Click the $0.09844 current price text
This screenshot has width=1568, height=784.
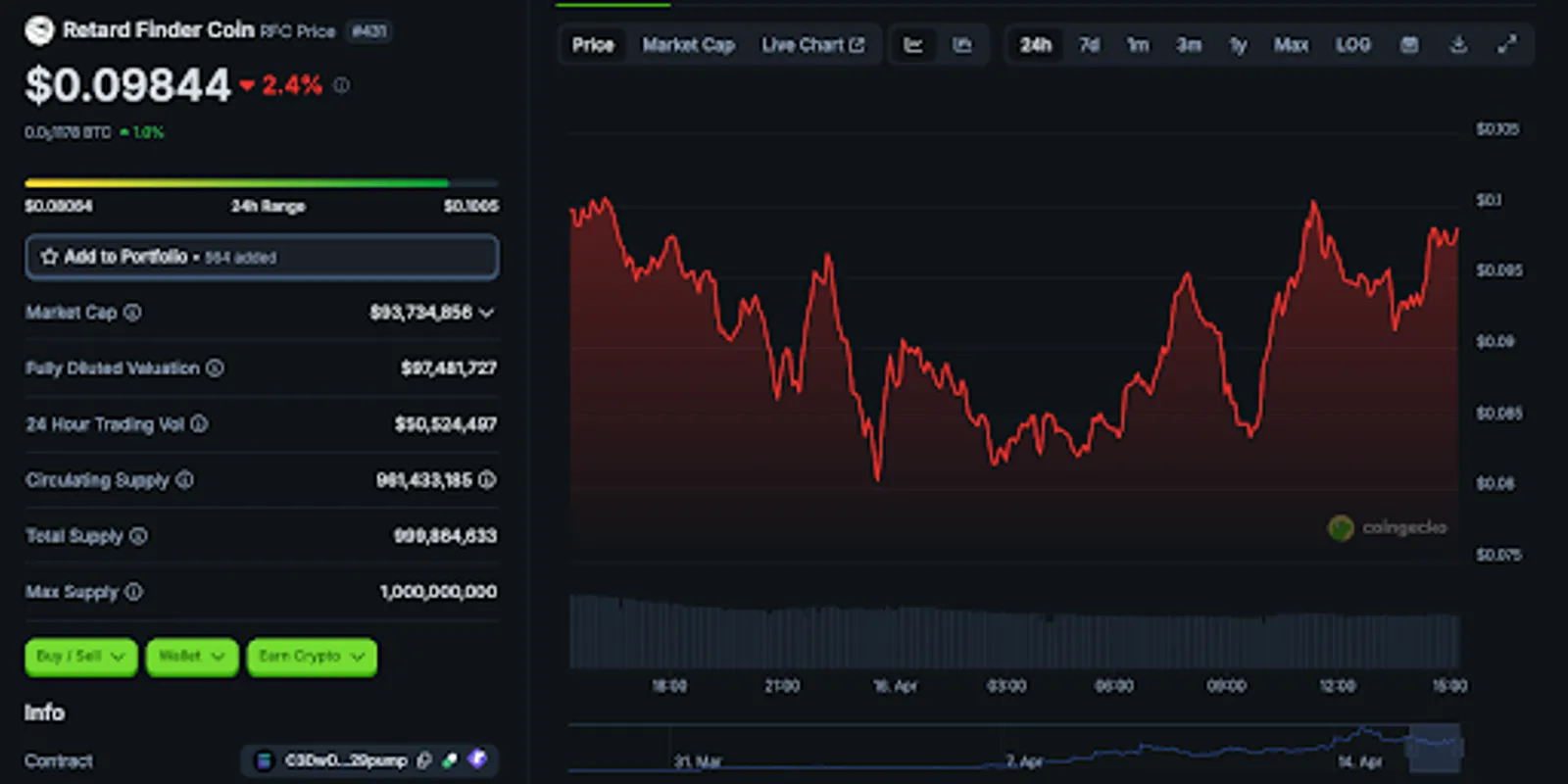tap(128, 85)
